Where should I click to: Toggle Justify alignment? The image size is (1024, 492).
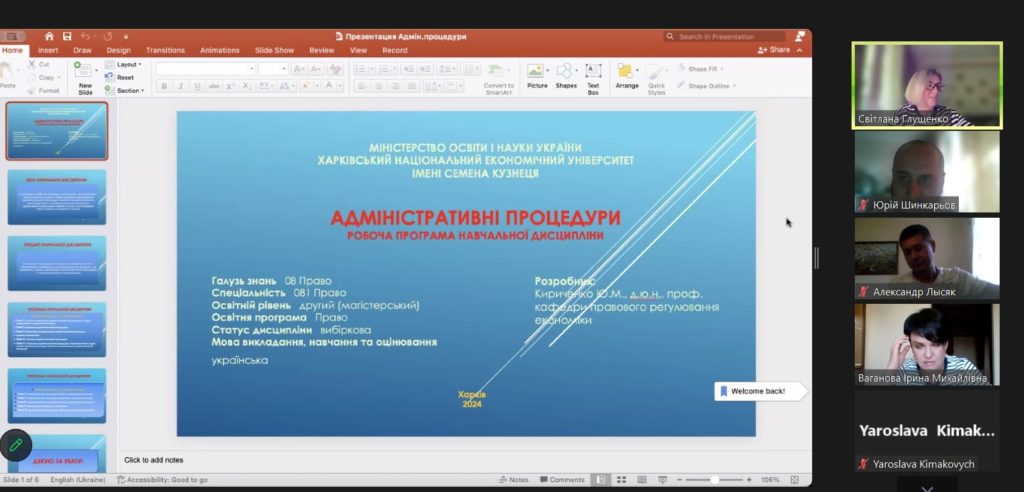point(411,86)
